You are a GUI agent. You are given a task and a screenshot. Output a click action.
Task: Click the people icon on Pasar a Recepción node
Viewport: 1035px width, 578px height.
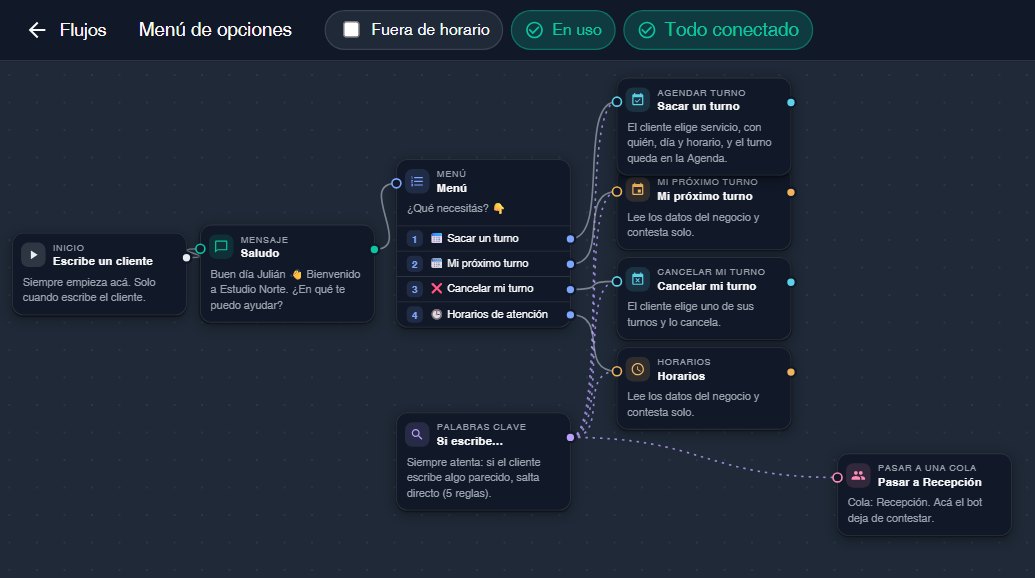pos(858,475)
